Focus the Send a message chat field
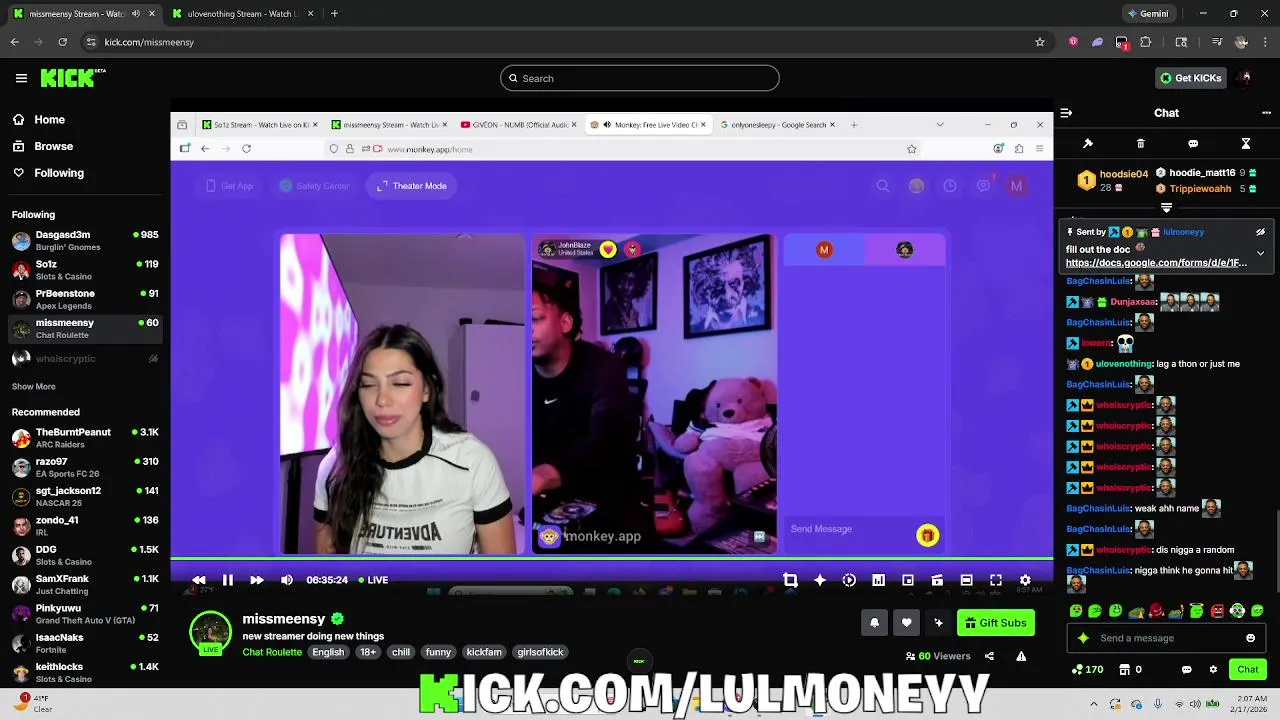 pyautogui.click(x=1165, y=638)
